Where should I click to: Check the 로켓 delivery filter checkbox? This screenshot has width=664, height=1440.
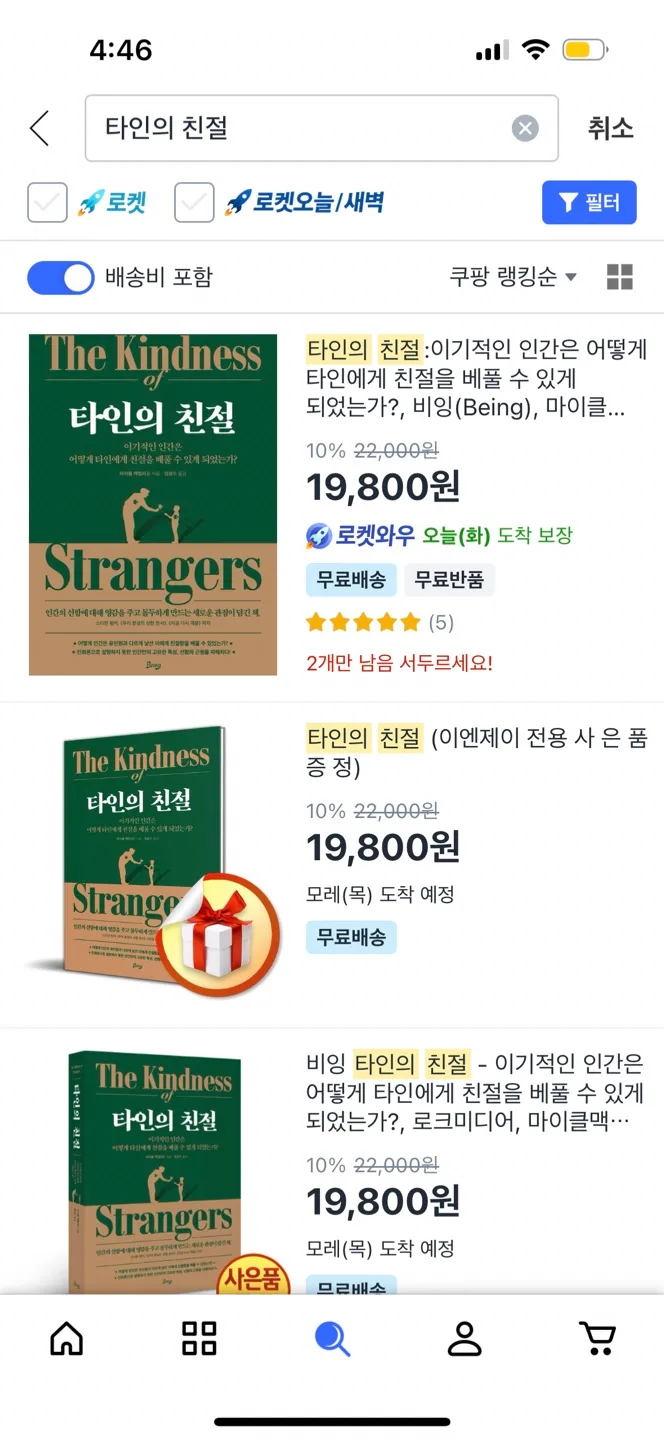47,203
